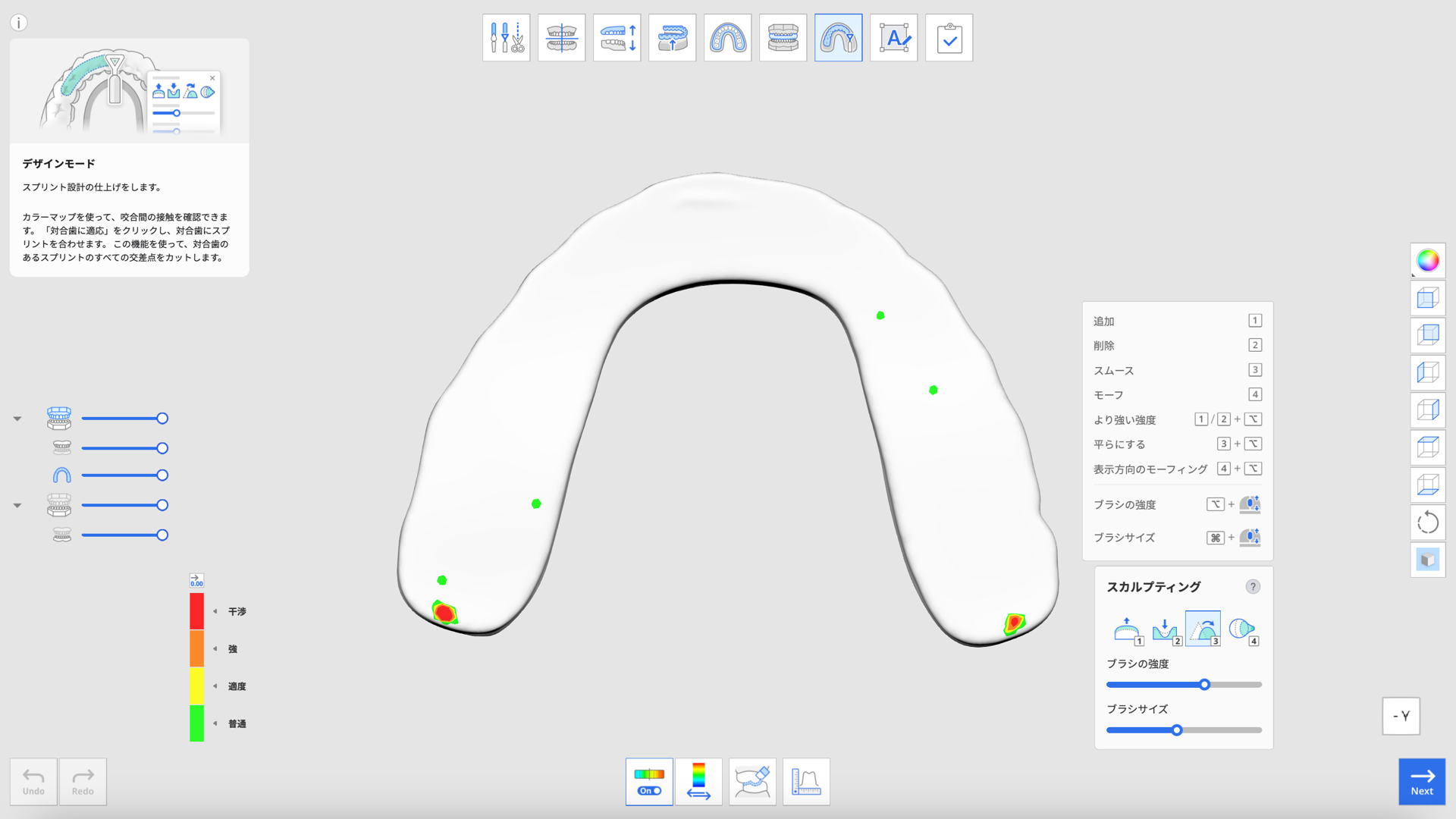
Task: Open the final check (clipboard) step icon
Action: (x=949, y=37)
